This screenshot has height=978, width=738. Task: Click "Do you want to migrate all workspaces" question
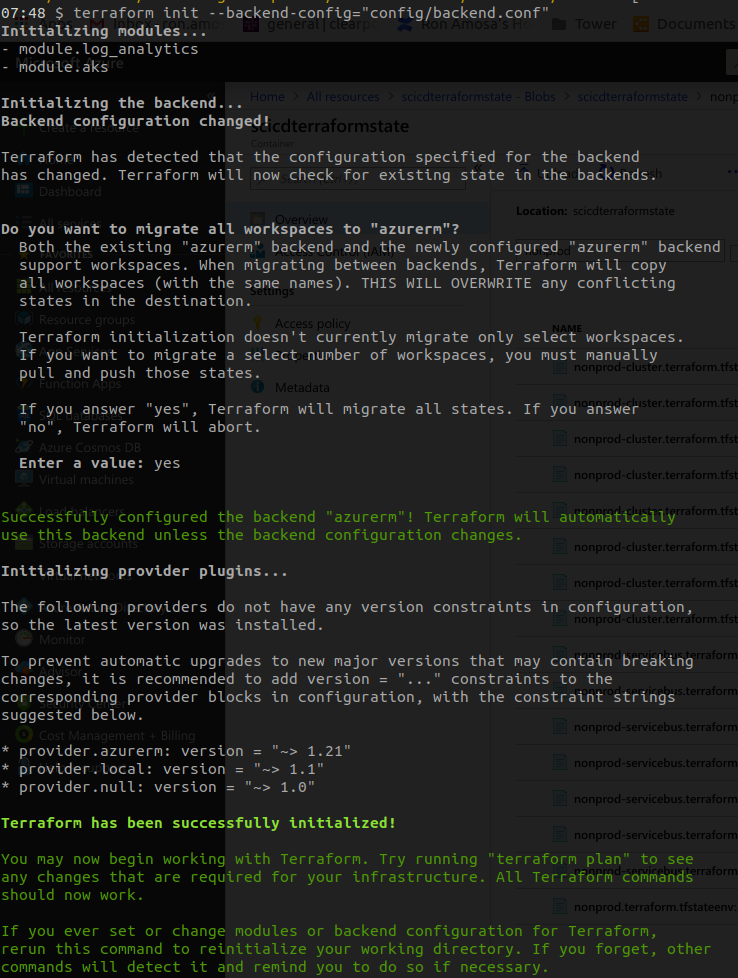pos(230,229)
